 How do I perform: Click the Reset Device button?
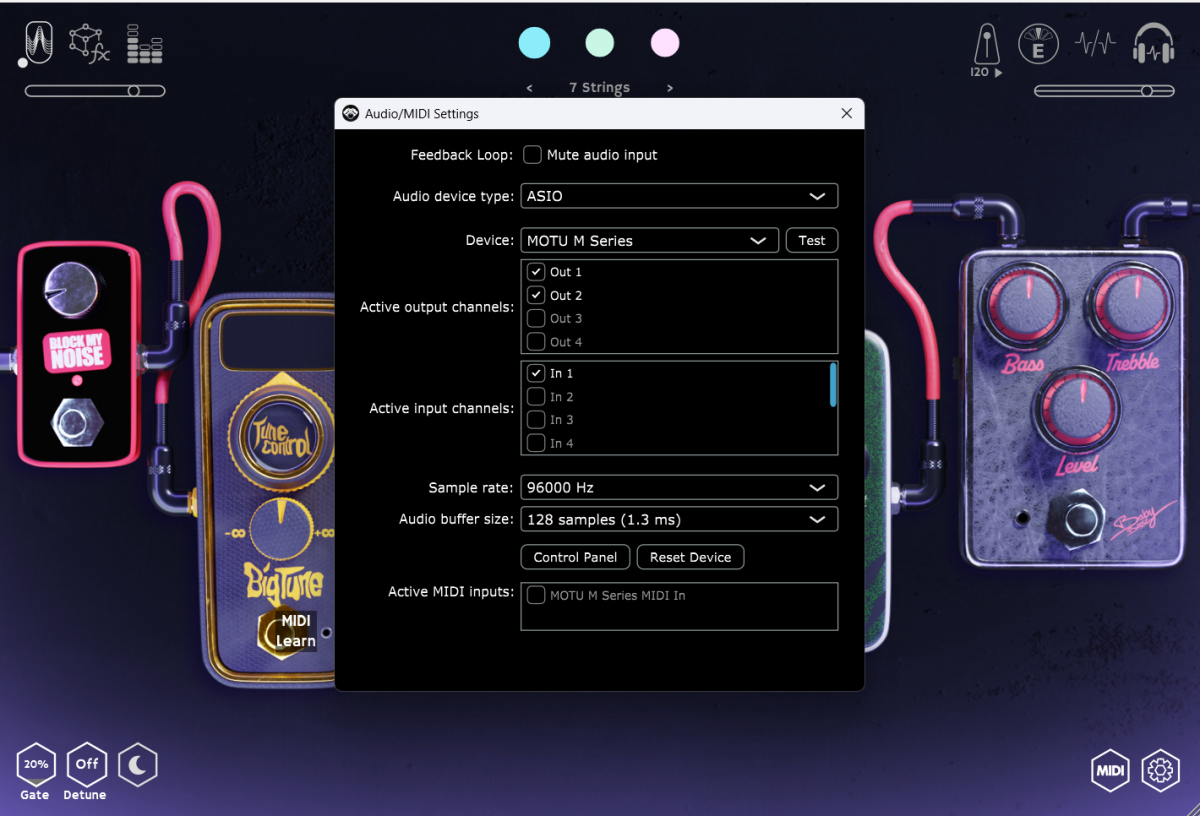point(690,558)
